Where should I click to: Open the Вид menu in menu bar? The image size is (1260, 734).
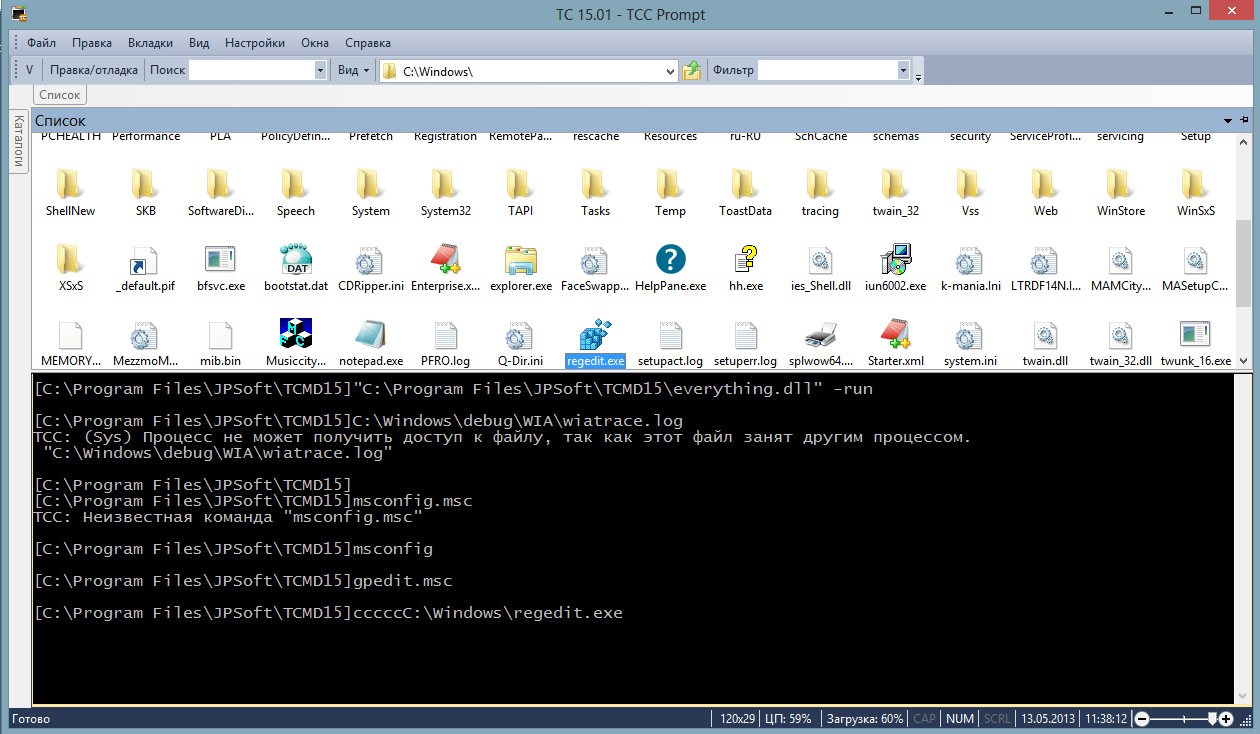(x=199, y=43)
